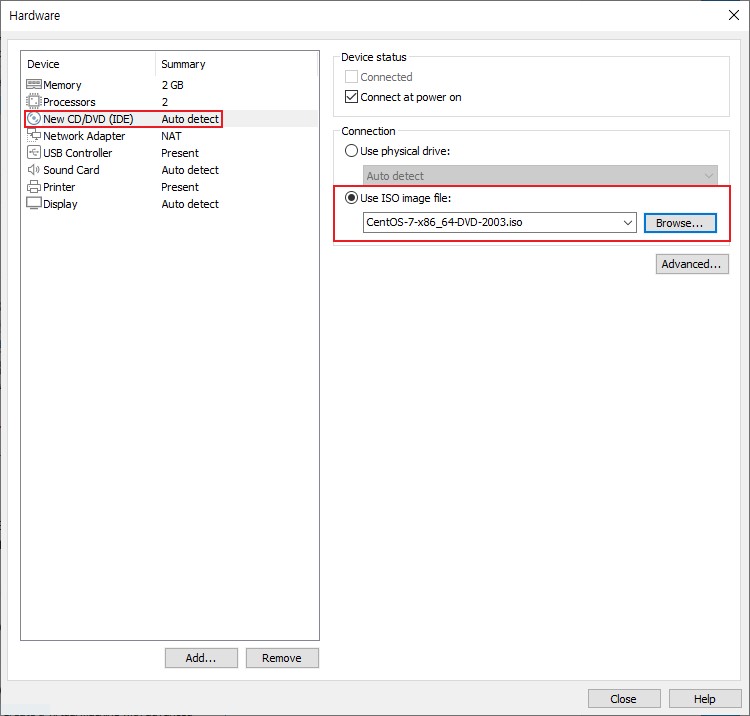Viewport: 750px width, 716px height.
Task: Click Sound Card's Auto detect summary
Action: [190, 170]
